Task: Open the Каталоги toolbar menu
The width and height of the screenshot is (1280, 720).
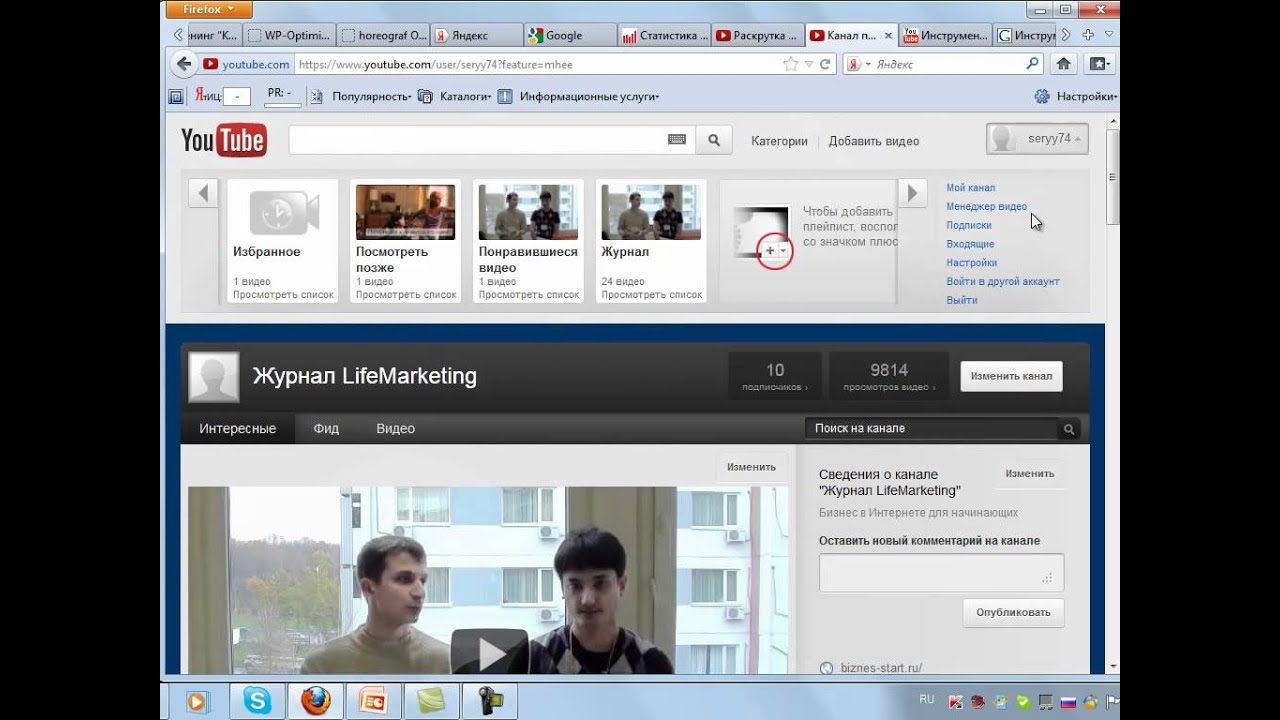Action: tap(455, 97)
